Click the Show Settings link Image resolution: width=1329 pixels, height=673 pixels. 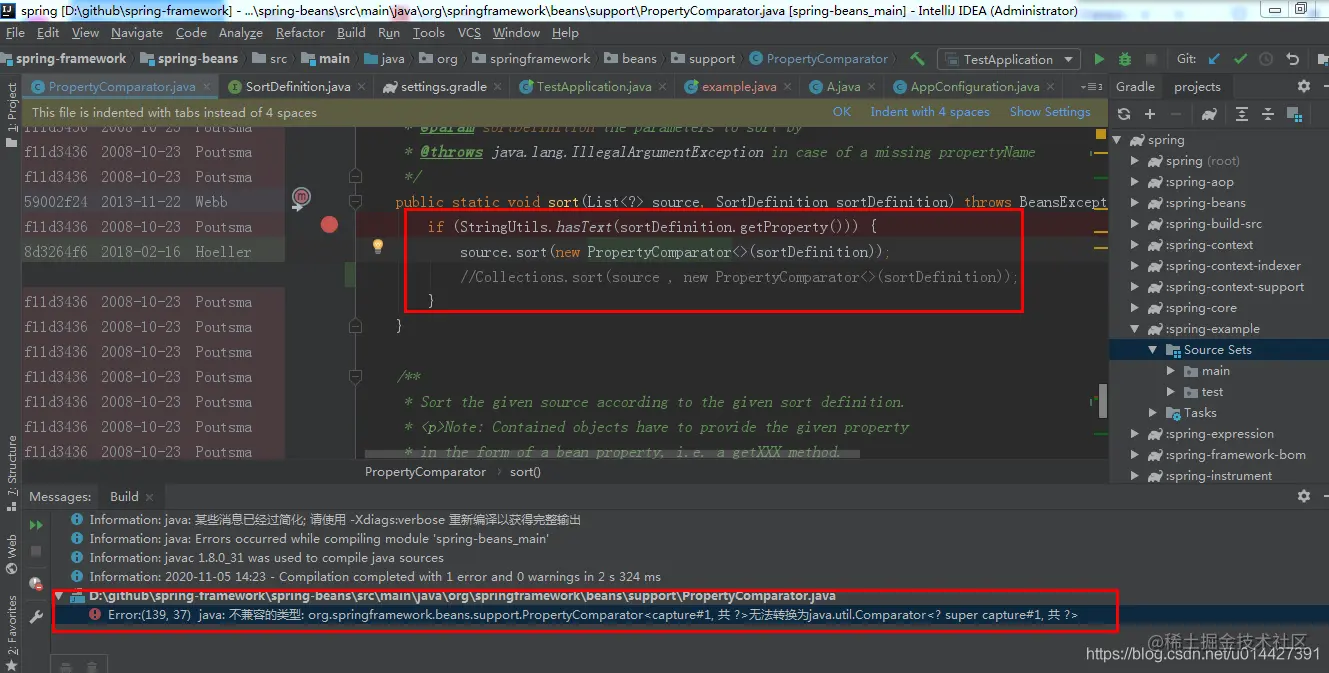pyautogui.click(x=1050, y=112)
